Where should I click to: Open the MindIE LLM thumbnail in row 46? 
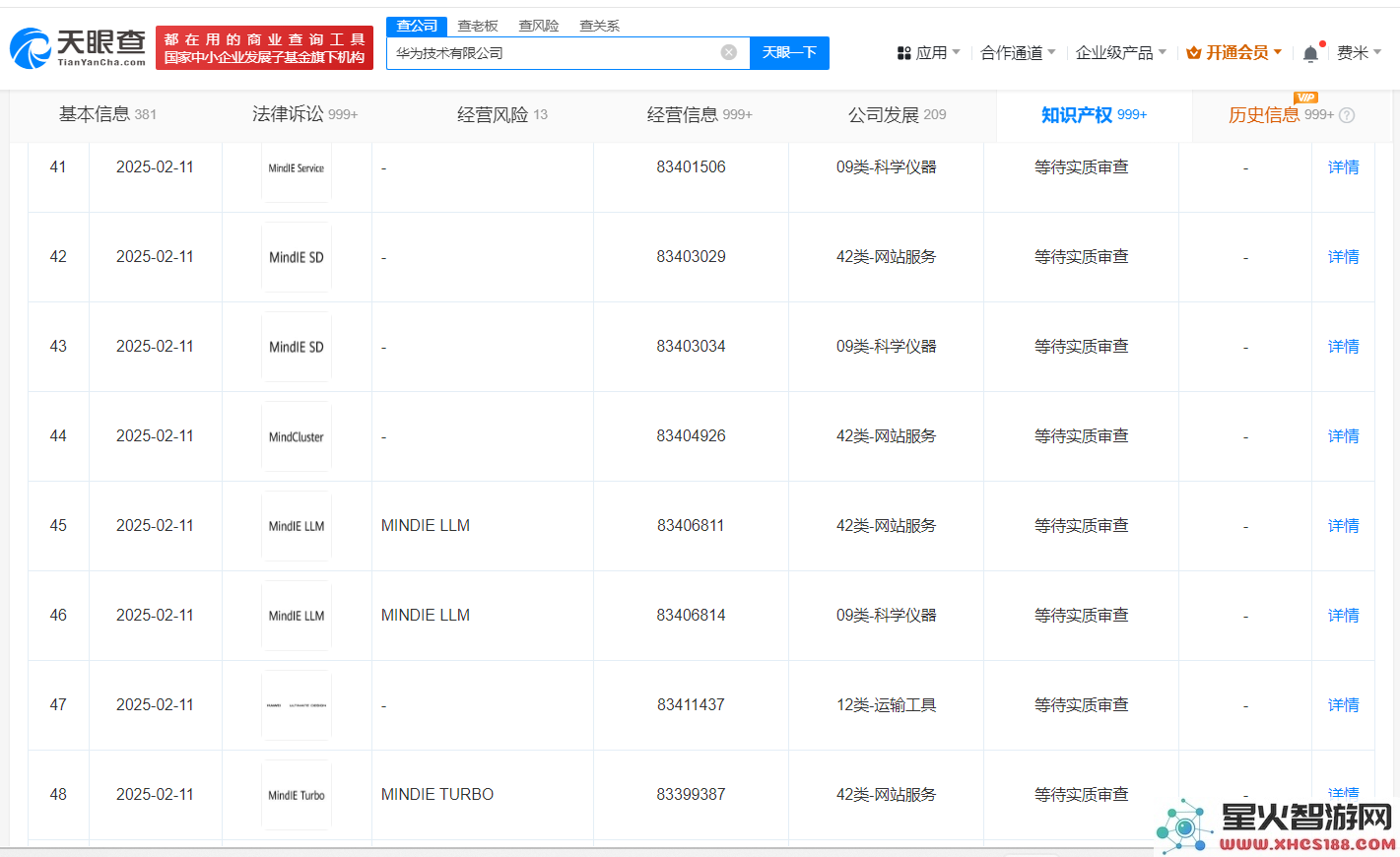pyautogui.click(x=297, y=616)
